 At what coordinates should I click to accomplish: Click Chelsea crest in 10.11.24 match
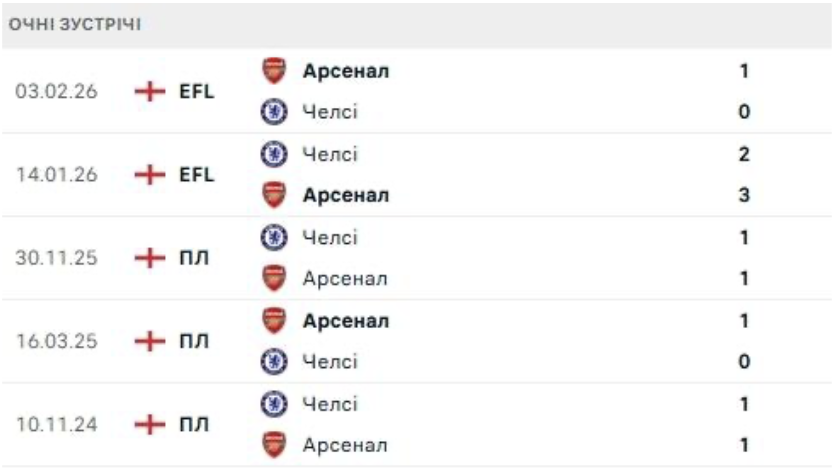coord(272,404)
